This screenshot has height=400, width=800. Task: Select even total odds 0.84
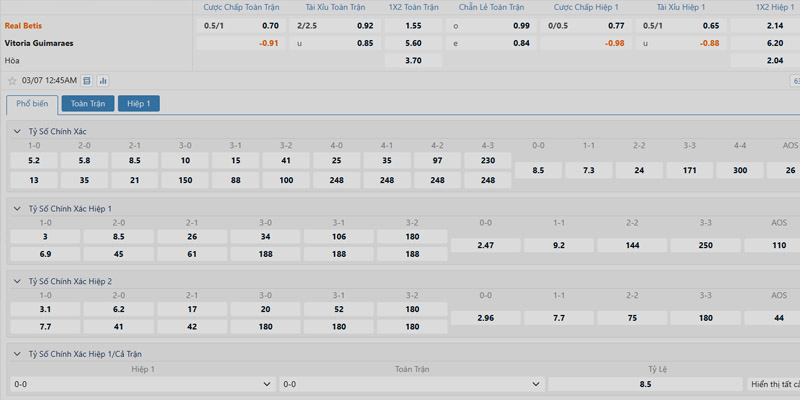point(491,43)
